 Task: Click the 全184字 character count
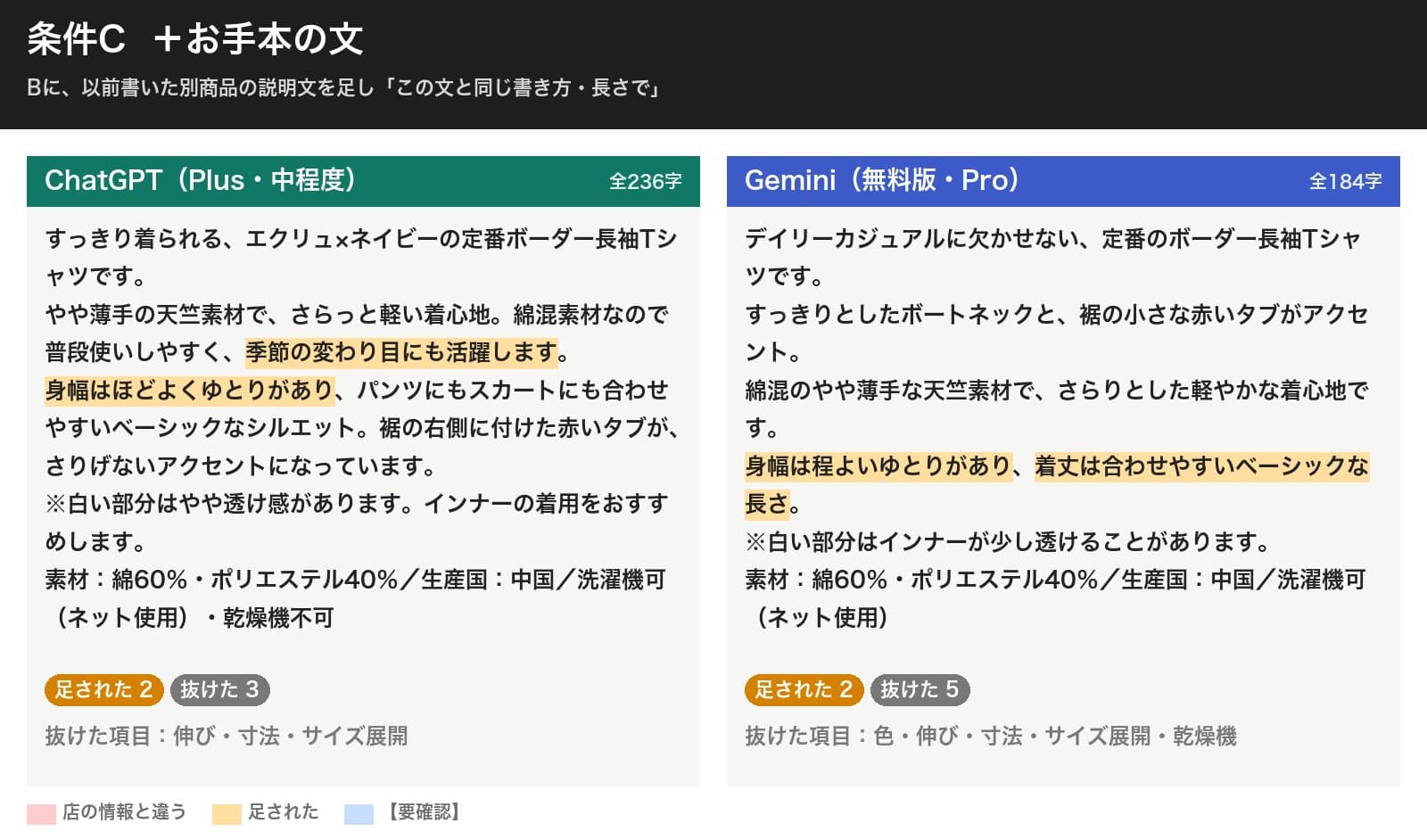coord(1345,182)
